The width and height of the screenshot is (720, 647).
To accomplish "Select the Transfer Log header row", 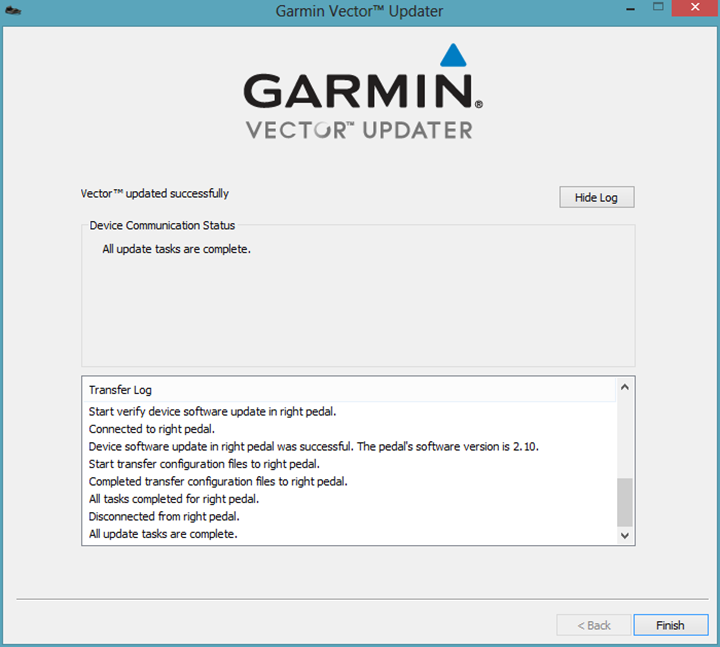I will (x=350, y=390).
